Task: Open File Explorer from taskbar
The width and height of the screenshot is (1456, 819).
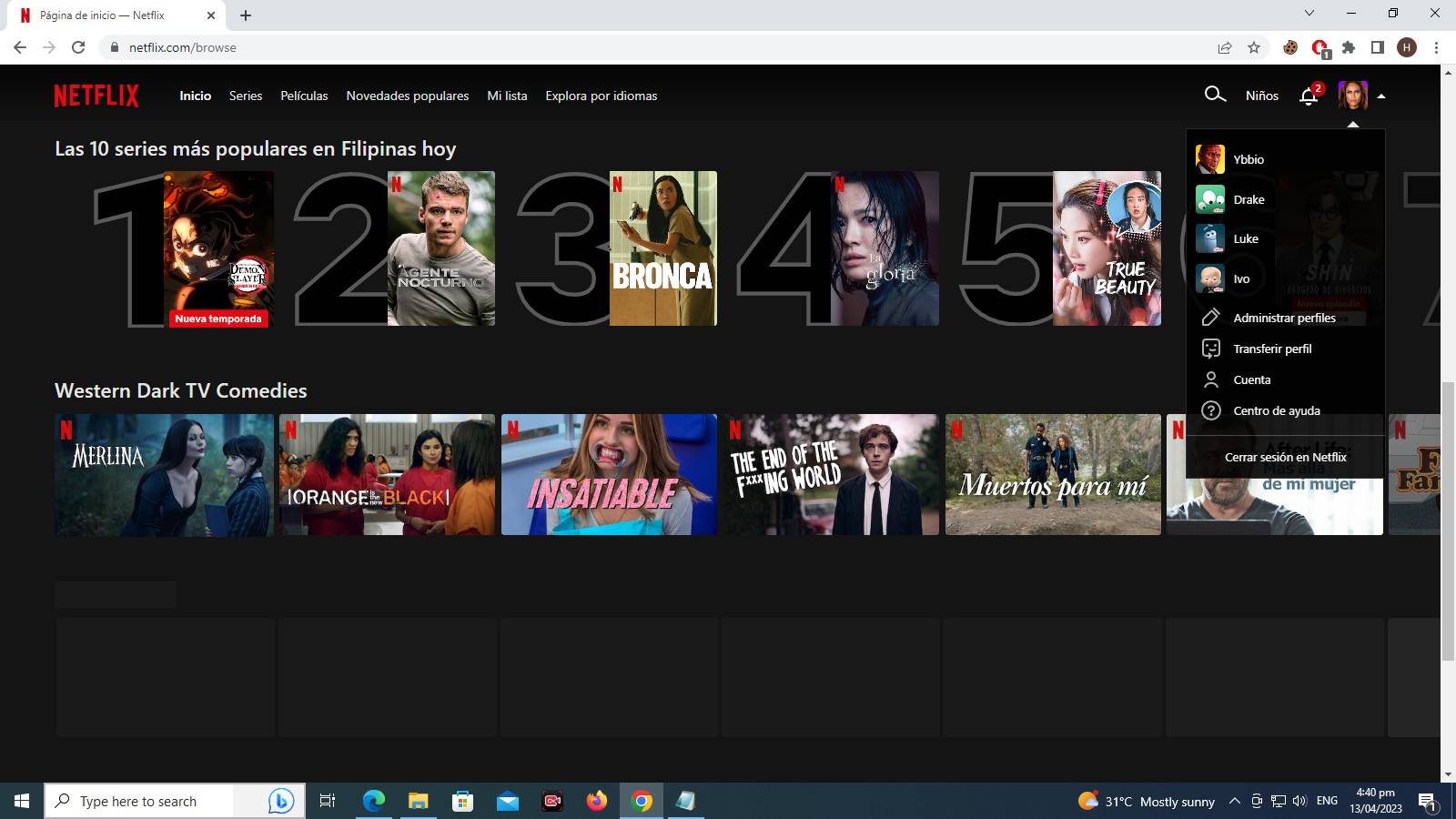Action: pyautogui.click(x=418, y=801)
